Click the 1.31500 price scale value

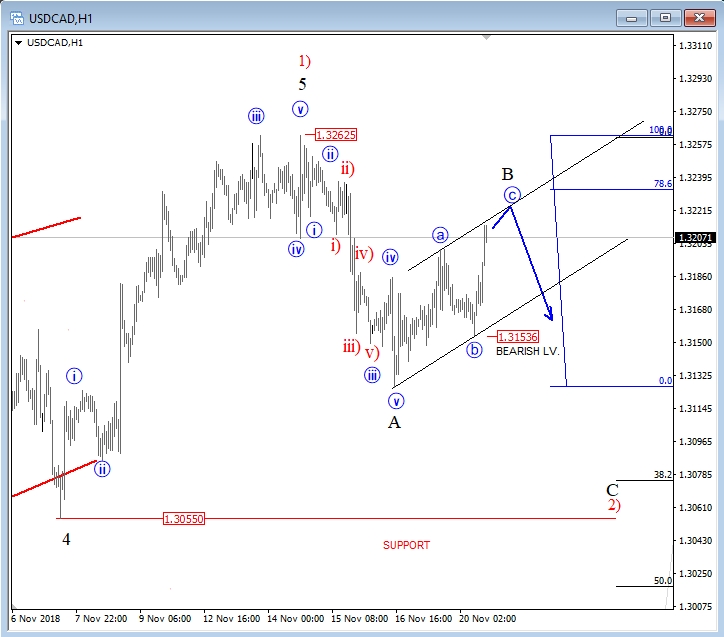(695, 343)
